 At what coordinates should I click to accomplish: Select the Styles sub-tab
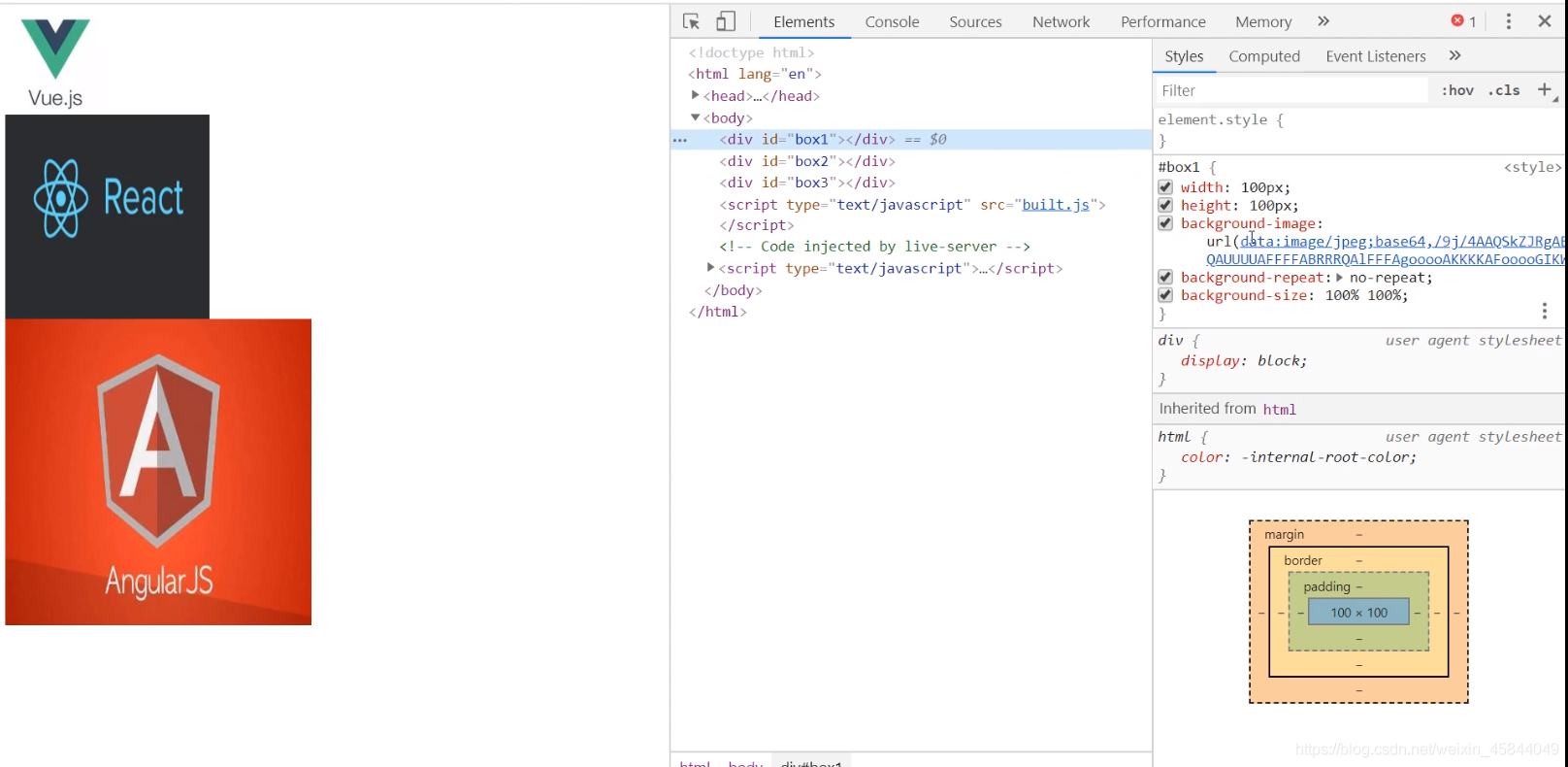(x=1184, y=56)
